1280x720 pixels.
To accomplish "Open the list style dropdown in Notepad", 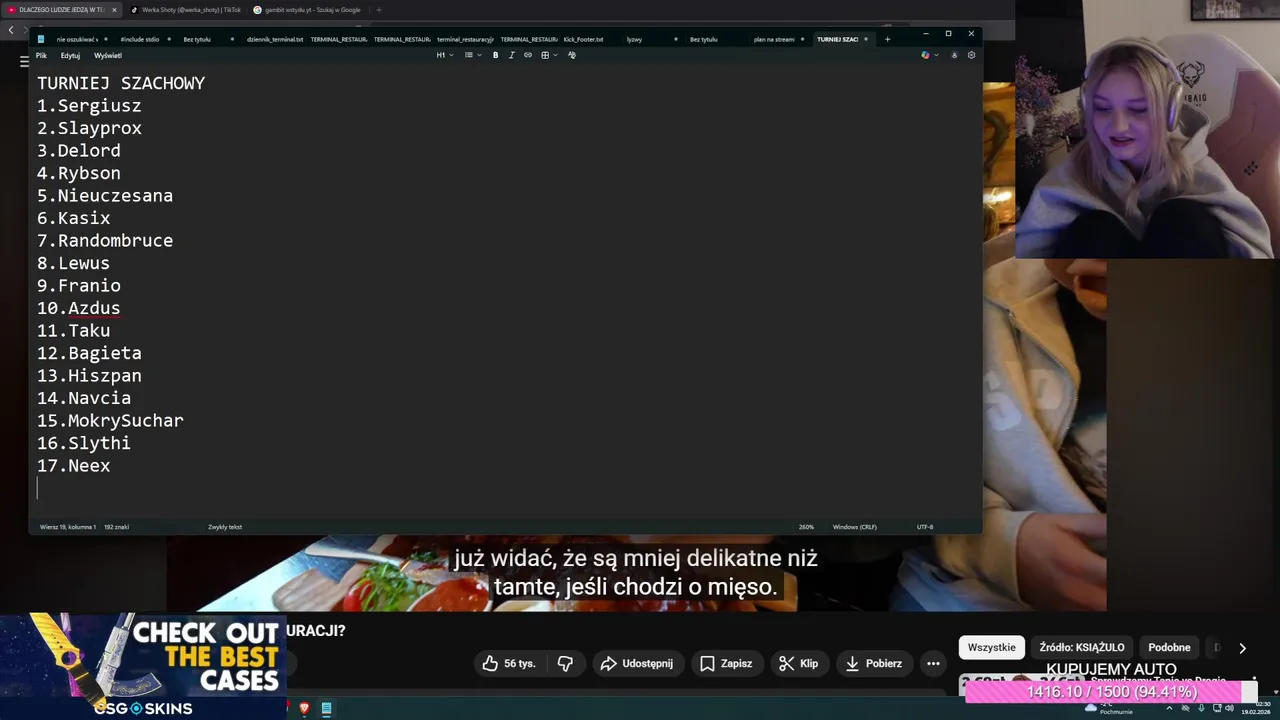I will (473, 55).
